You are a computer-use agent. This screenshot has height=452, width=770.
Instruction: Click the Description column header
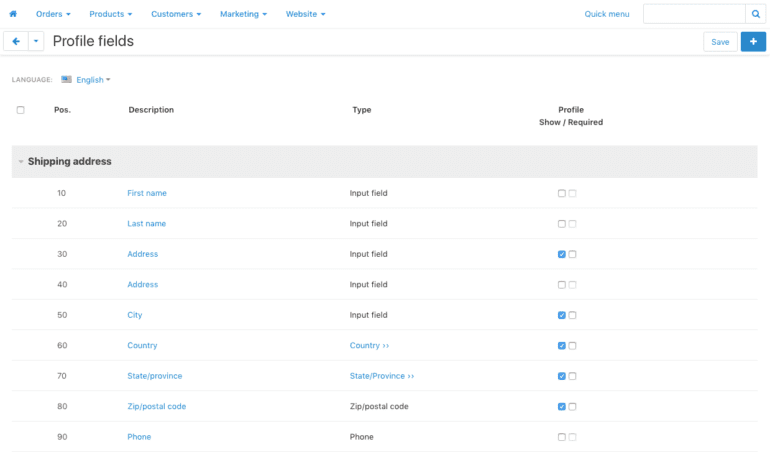pyautogui.click(x=151, y=110)
